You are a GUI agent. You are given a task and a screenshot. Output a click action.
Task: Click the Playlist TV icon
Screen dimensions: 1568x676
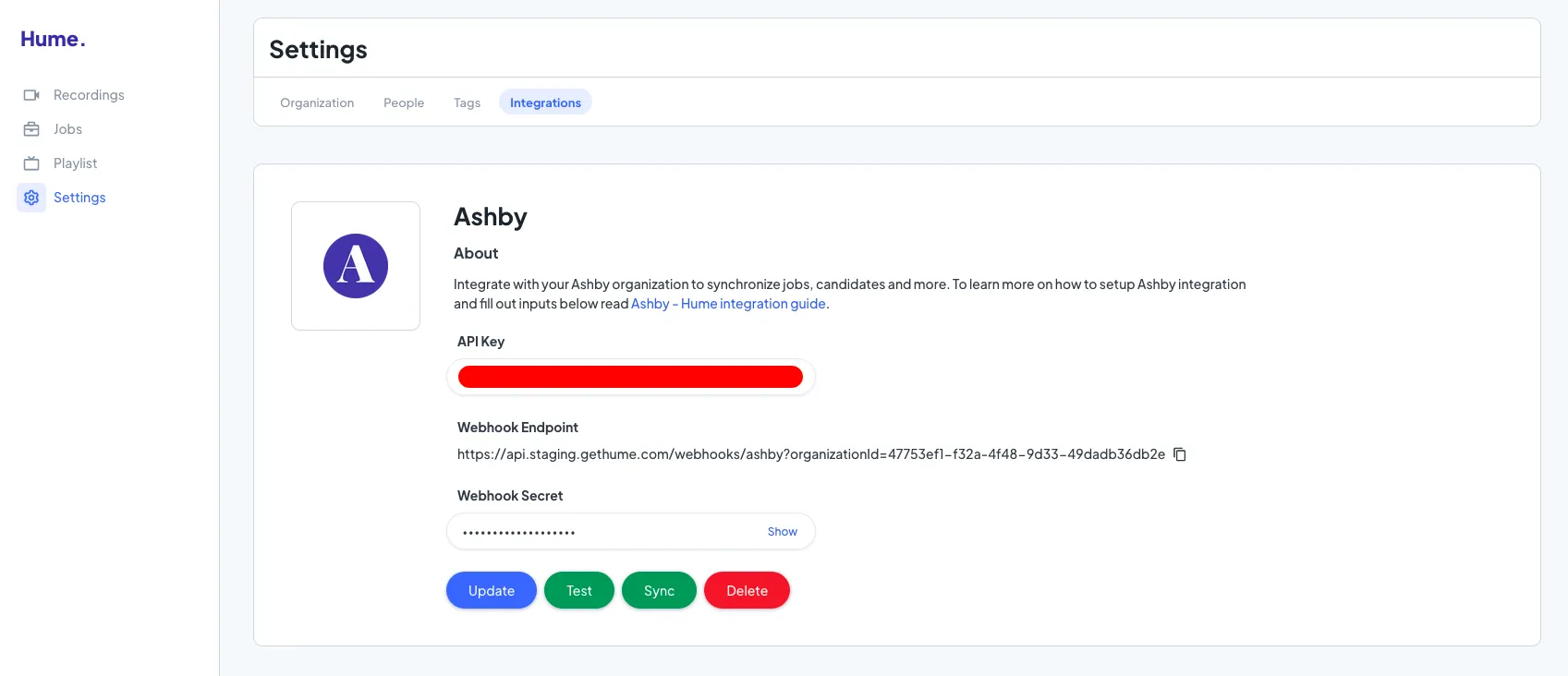point(31,163)
